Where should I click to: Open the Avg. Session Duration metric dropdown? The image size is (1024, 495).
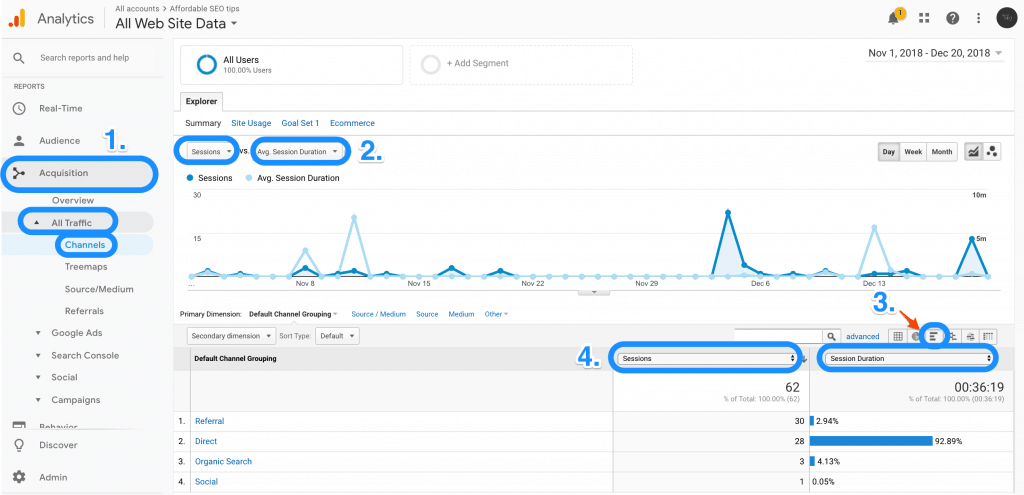click(298, 152)
